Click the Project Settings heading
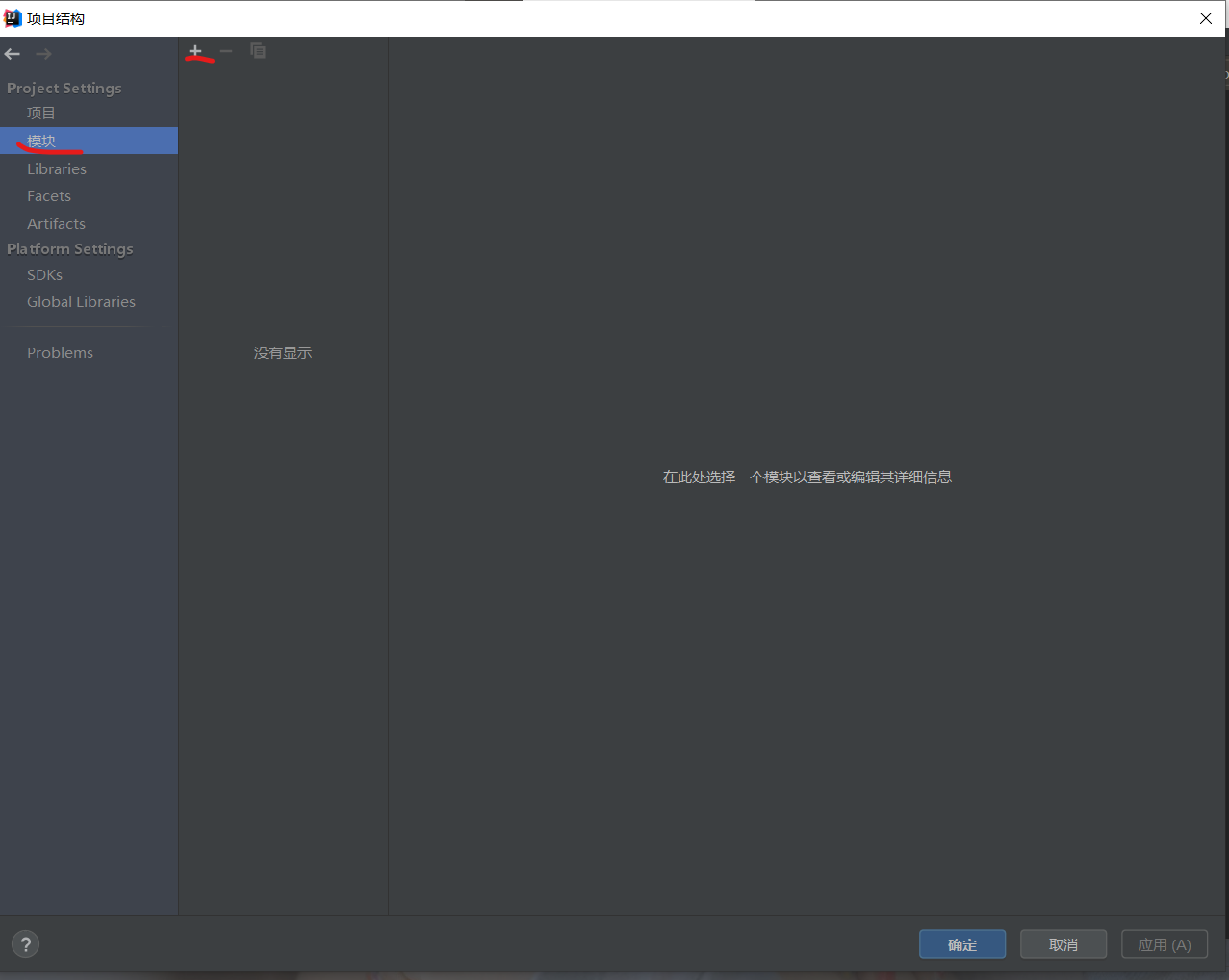This screenshot has width=1229, height=980. coord(64,88)
